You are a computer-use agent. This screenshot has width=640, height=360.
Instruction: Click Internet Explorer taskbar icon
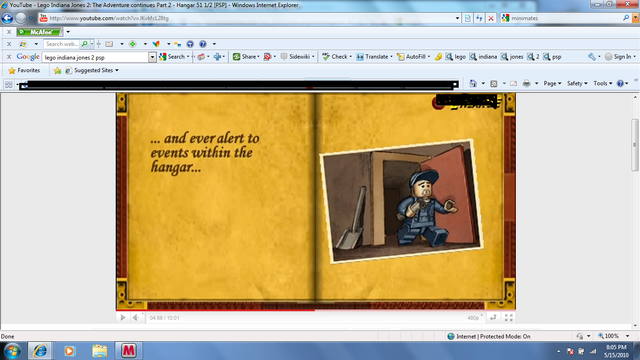[40, 351]
